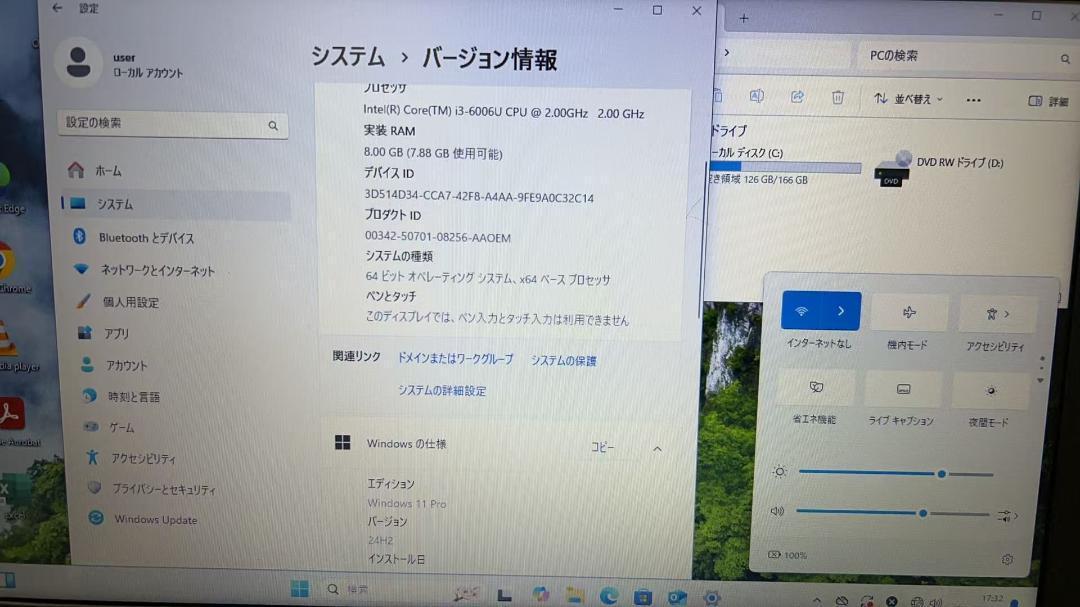Screen dimensions: 1080x607
Task: Toggle 機内モード airplane mode
Action: pos(909,313)
